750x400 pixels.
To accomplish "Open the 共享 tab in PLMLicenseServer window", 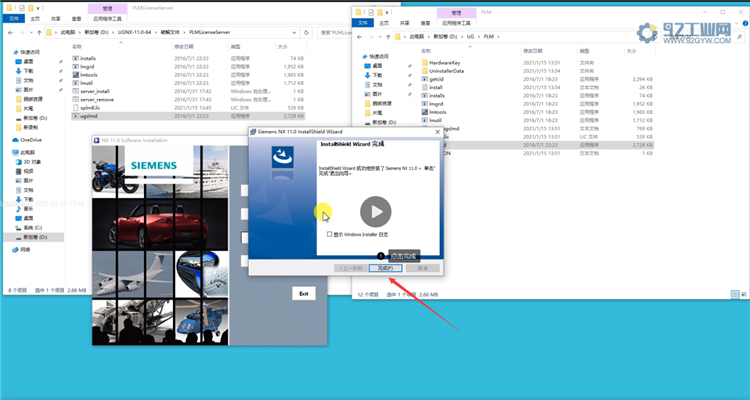I will (x=56, y=19).
